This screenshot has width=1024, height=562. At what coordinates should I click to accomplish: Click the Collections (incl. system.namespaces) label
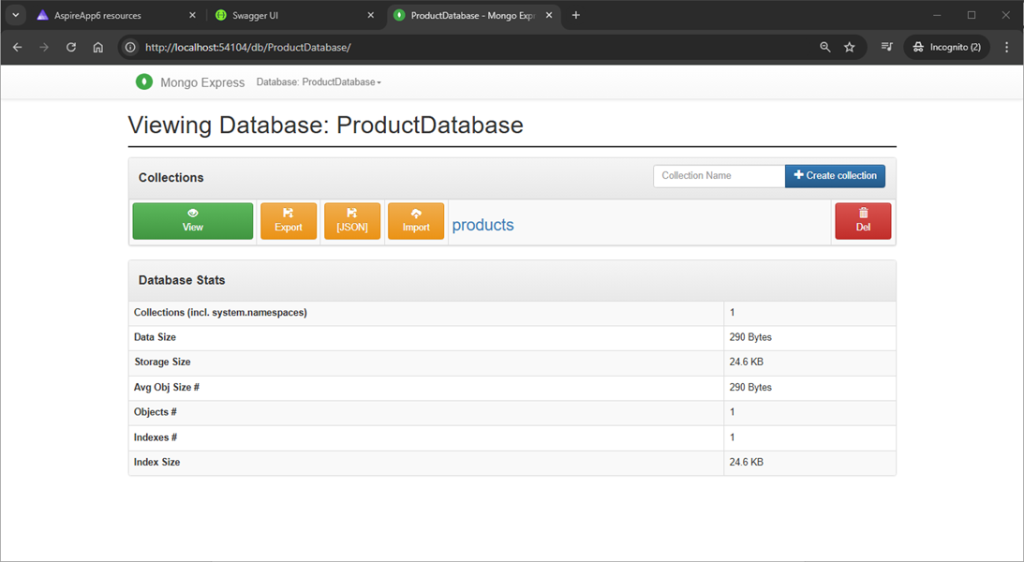220,313
